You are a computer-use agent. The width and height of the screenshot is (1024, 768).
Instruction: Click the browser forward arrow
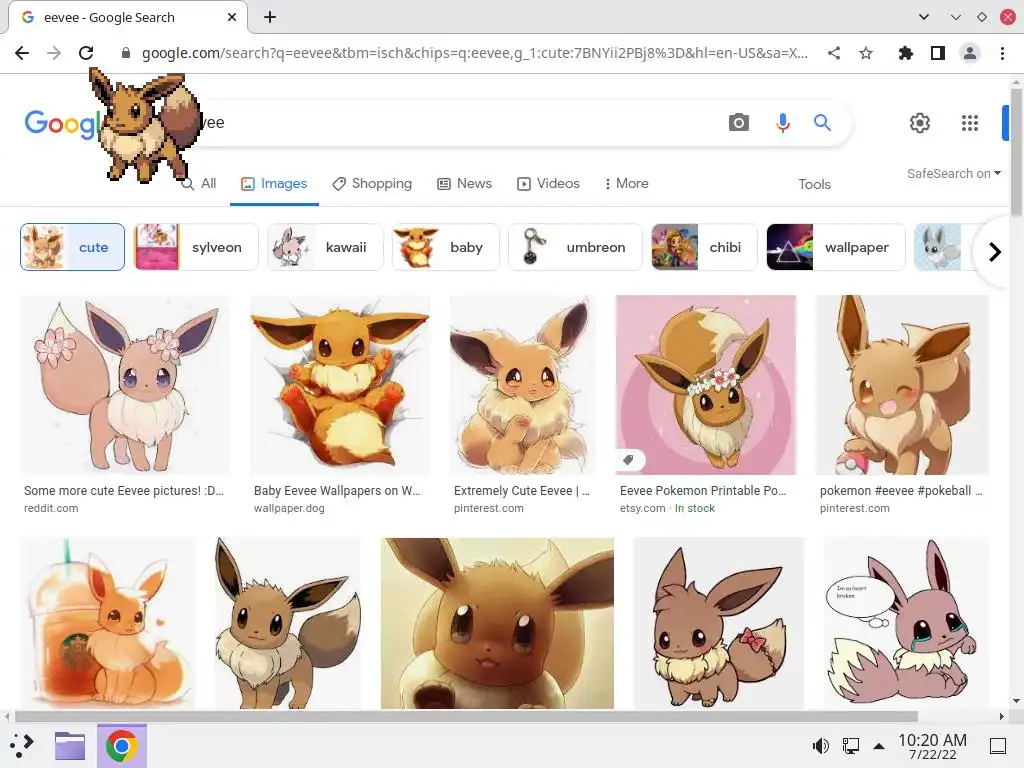click(x=54, y=53)
